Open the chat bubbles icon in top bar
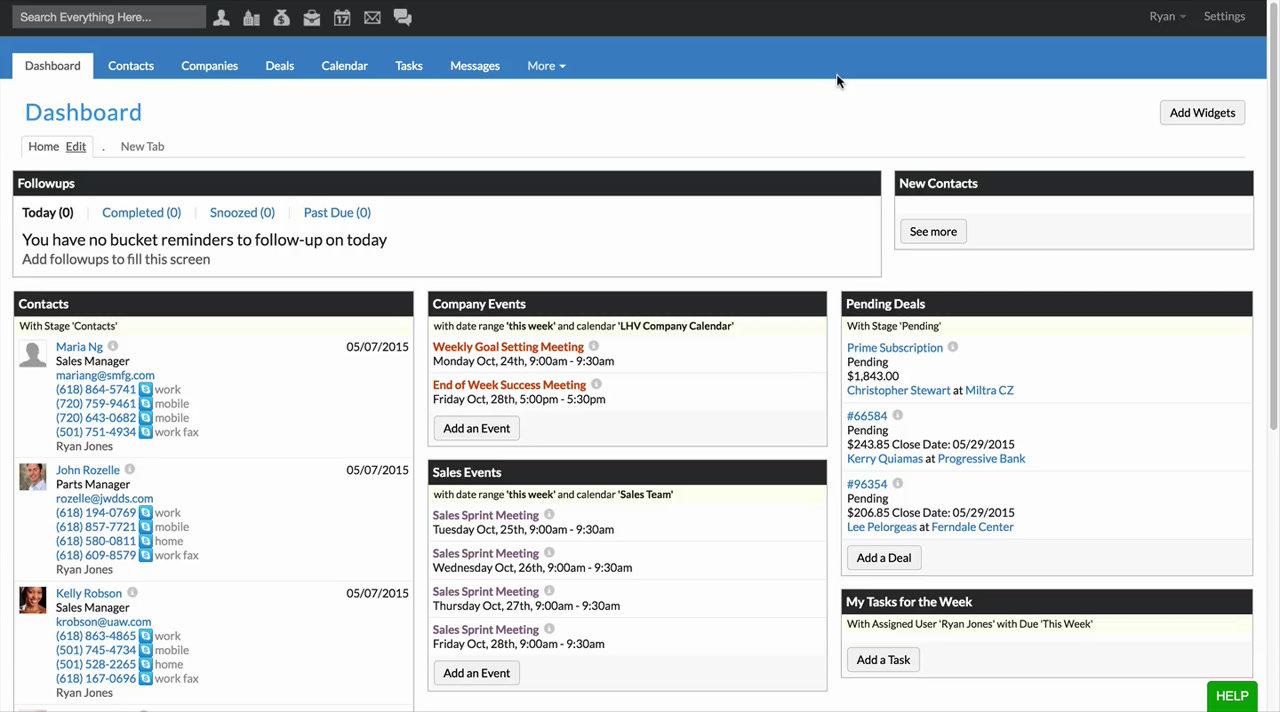Viewport: 1280px width, 712px height. pos(402,17)
